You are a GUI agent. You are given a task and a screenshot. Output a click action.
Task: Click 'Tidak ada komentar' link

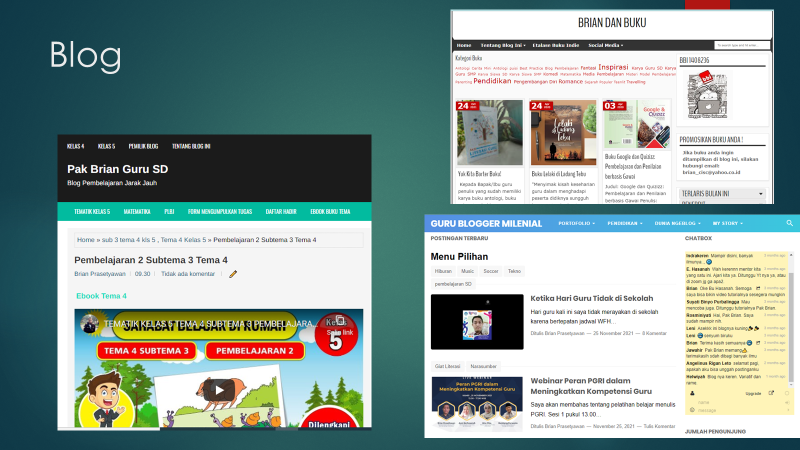click(x=188, y=274)
